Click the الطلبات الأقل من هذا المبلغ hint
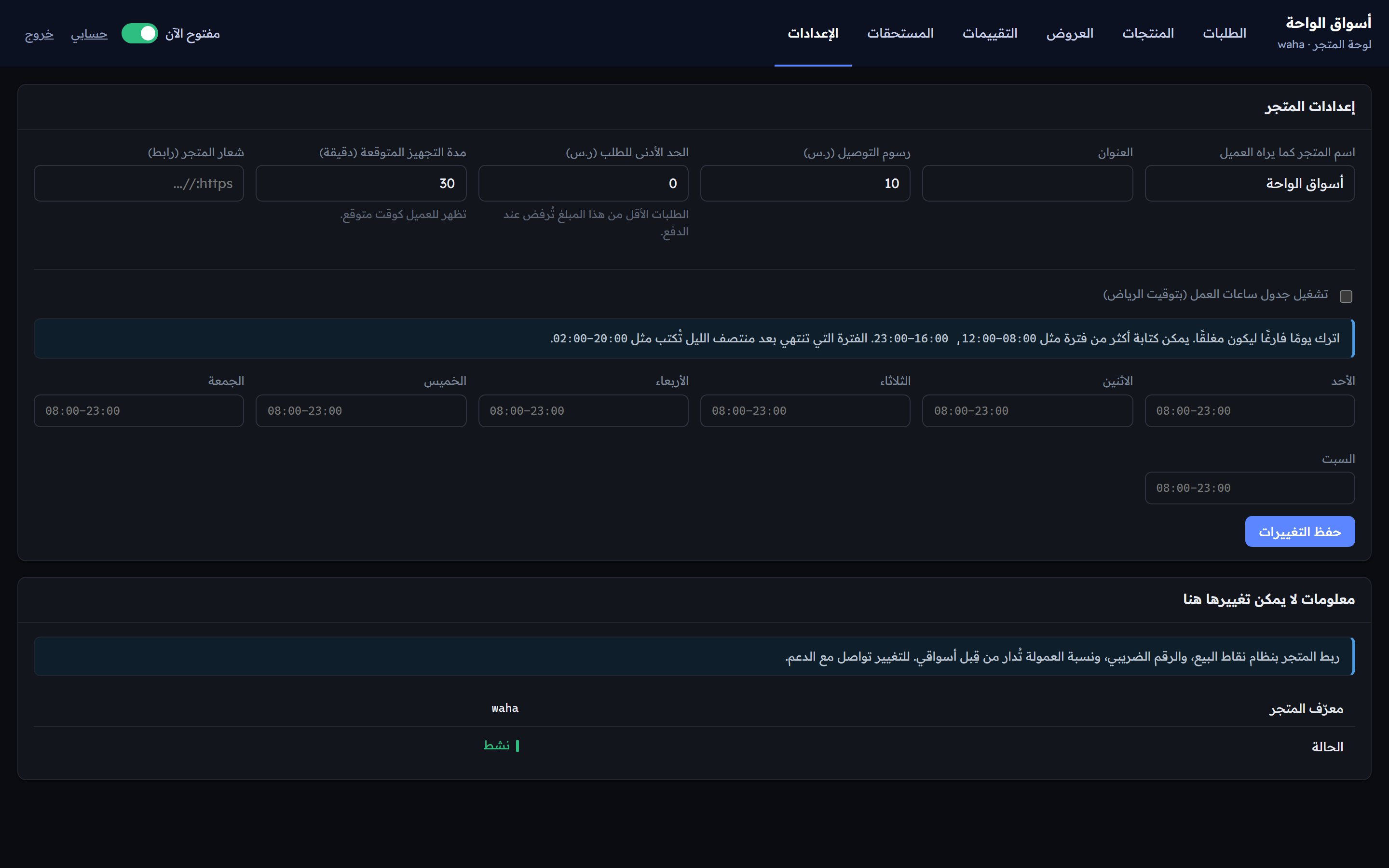This screenshot has width=1389, height=868. 596,222
